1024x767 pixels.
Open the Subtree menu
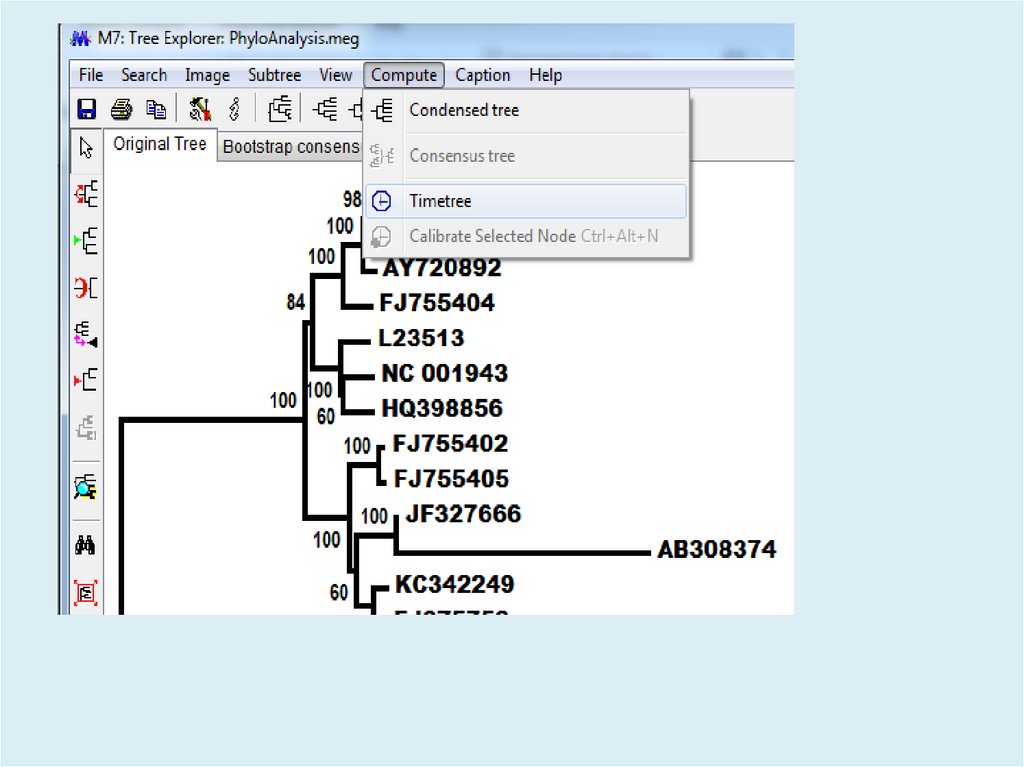[x=274, y=75]
